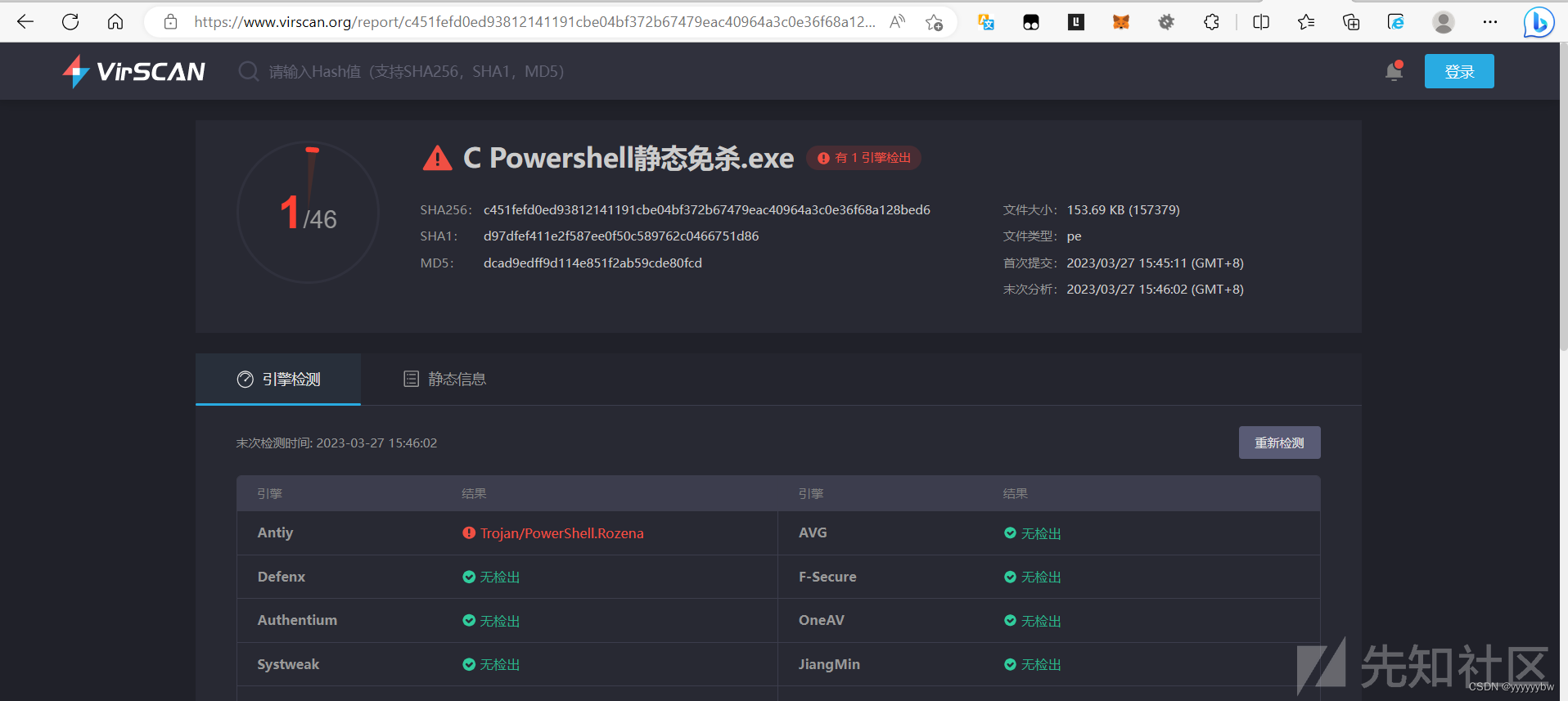This screenshot has height=701, width=1568.
Task: Click the hash search magnifier icon
Action: pyautogui.click(x=248, y=71)
